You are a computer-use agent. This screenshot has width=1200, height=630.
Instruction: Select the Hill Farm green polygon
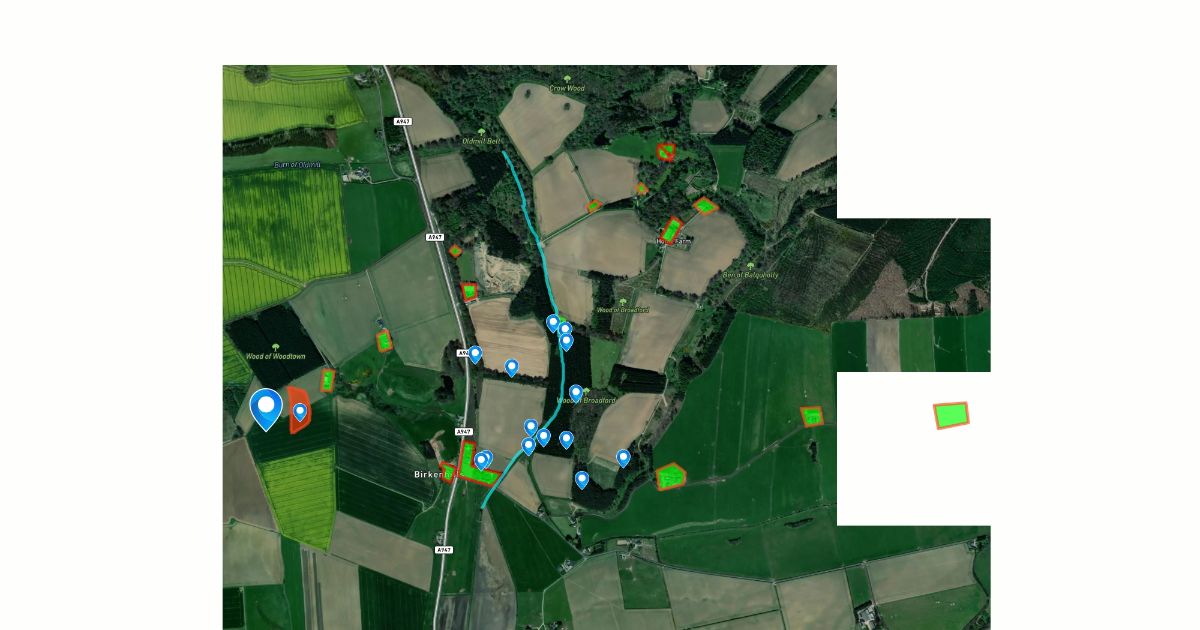672,230
